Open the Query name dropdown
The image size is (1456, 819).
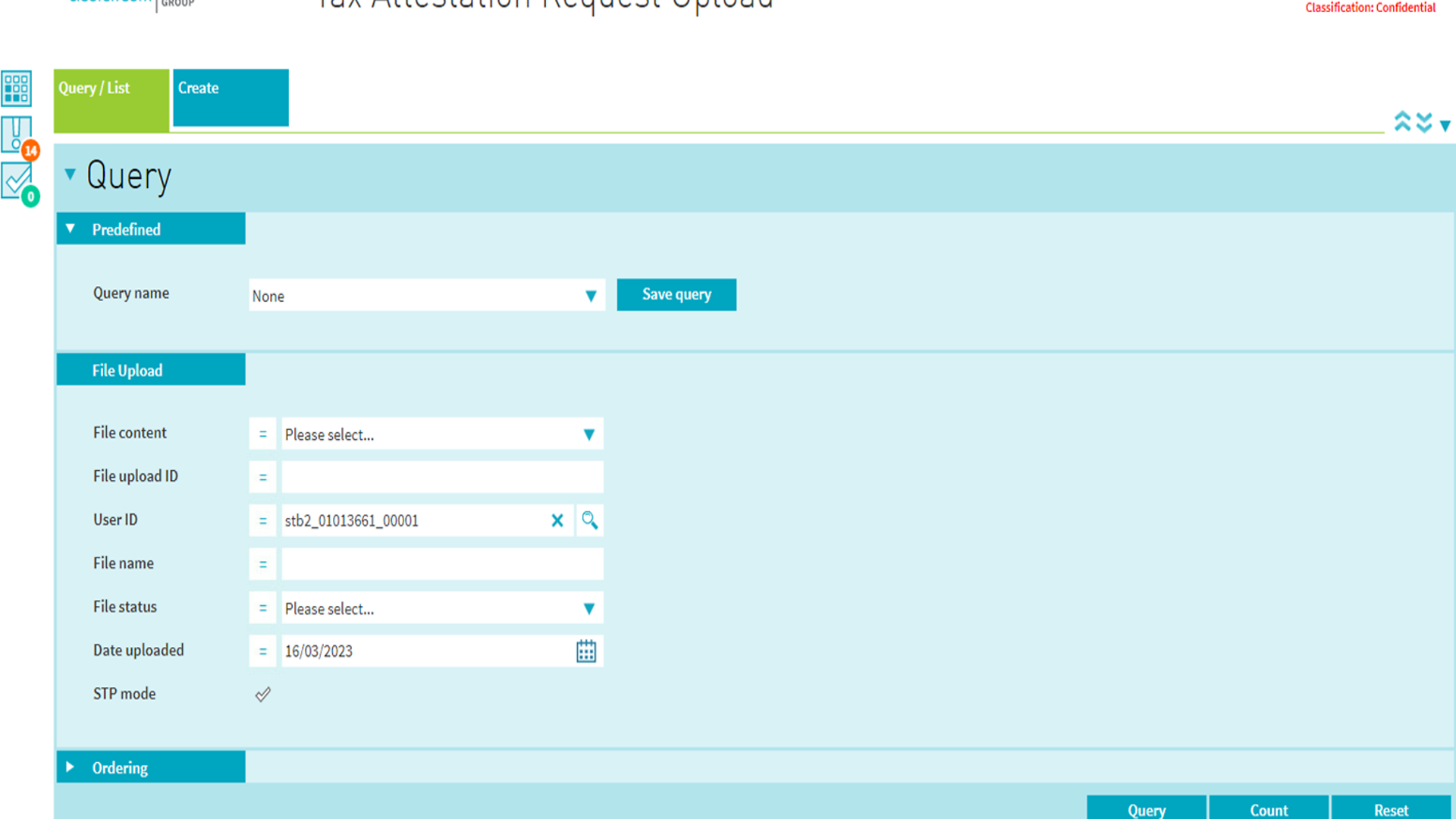[590, 296]
